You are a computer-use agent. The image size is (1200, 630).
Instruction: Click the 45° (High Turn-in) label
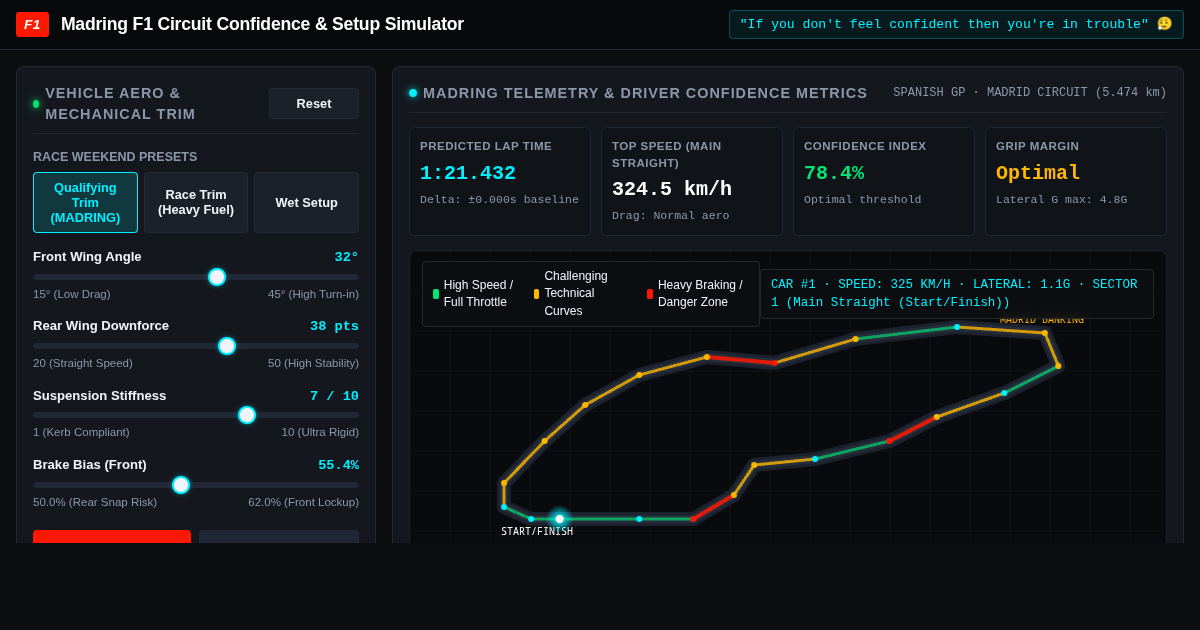(x=313, y=294)
